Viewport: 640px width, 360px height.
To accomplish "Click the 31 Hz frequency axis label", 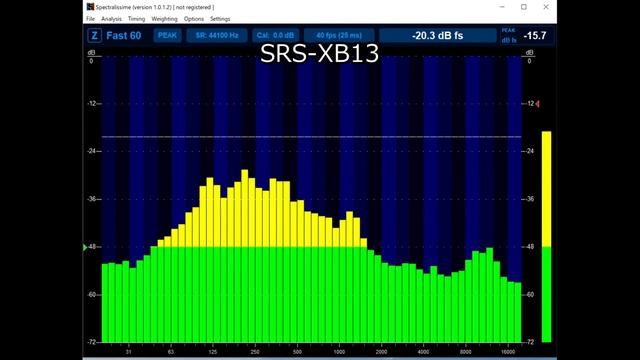I will (129, 352).
